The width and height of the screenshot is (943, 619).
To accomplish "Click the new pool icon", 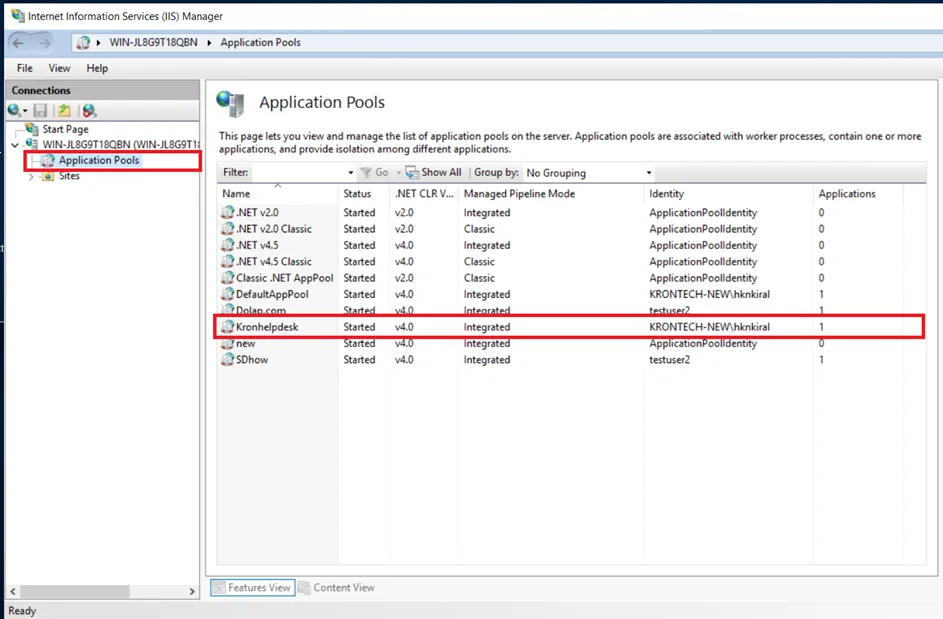I will click(x=227, y=343).
